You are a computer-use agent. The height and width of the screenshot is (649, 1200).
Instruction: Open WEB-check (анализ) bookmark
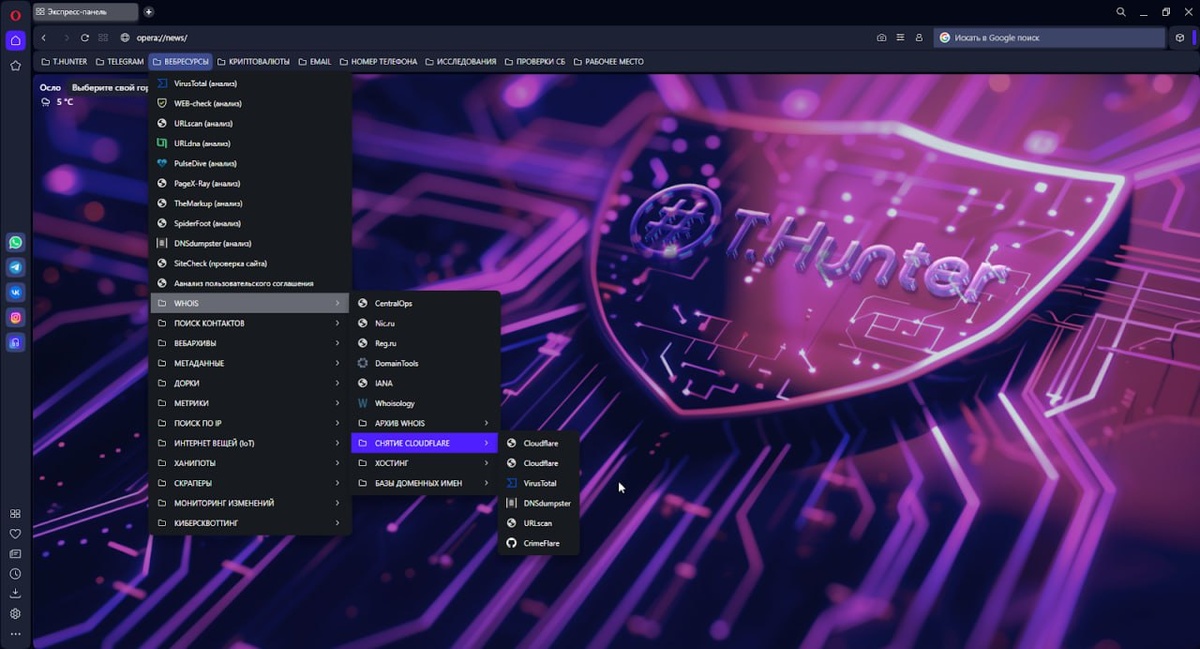250,103
